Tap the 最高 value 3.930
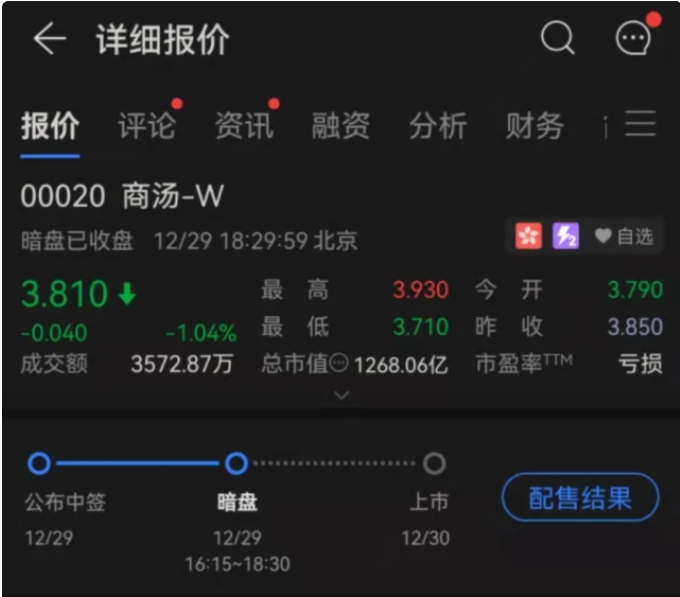 pos(420,290)
